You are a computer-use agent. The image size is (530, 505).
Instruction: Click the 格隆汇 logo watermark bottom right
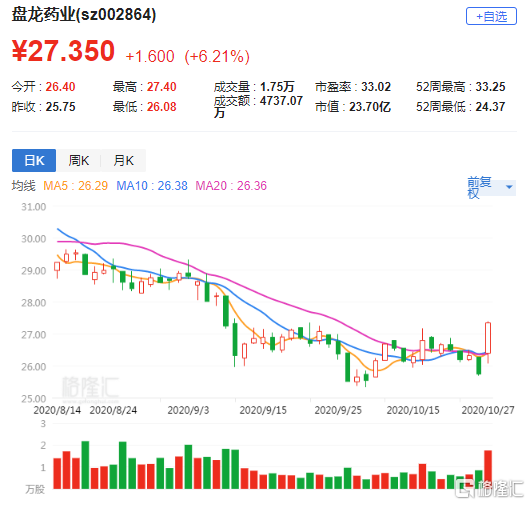489,489
